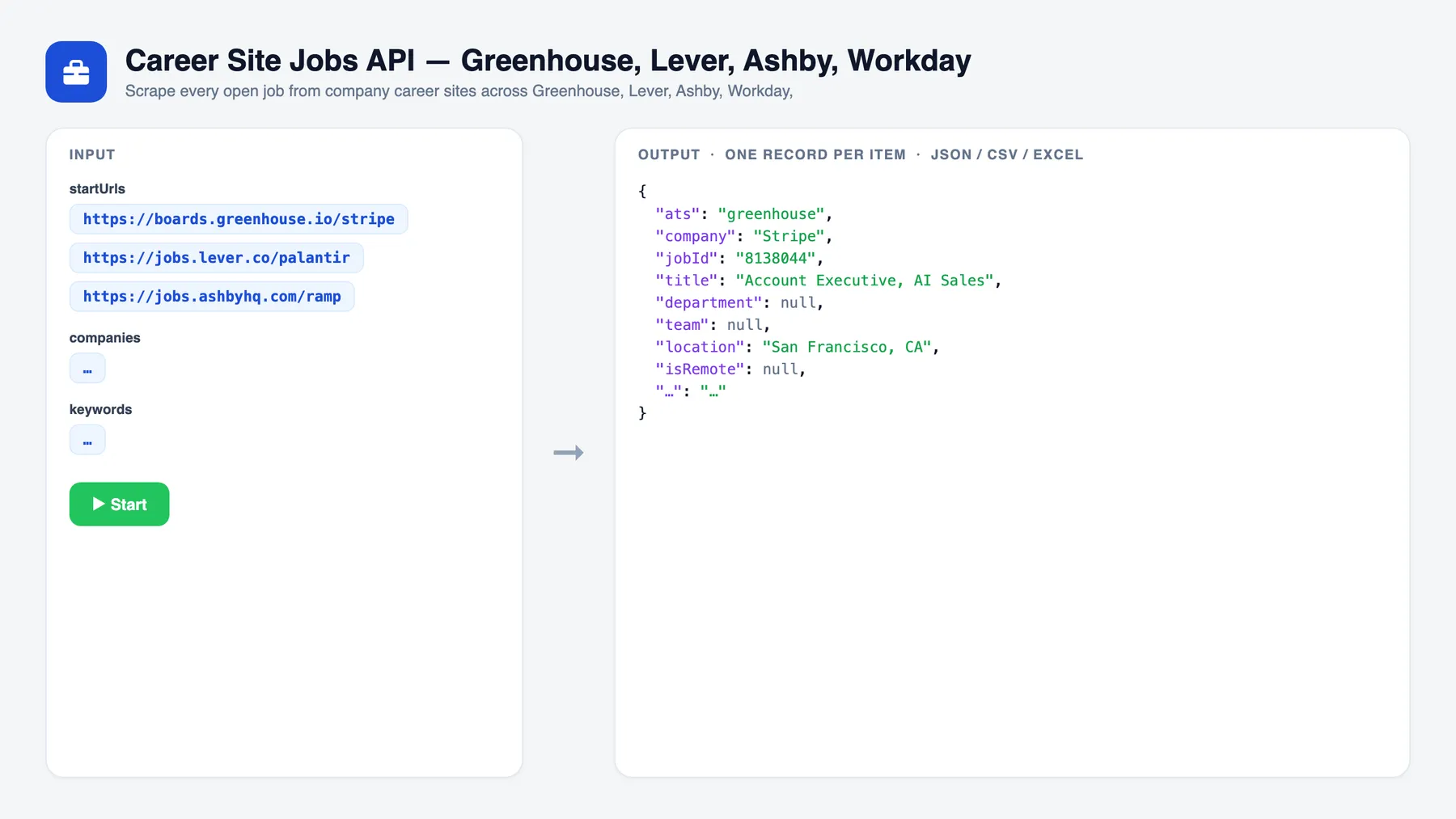Click the "team": null line
This screenshot has height=819, width=1456.
click(713, 325)
